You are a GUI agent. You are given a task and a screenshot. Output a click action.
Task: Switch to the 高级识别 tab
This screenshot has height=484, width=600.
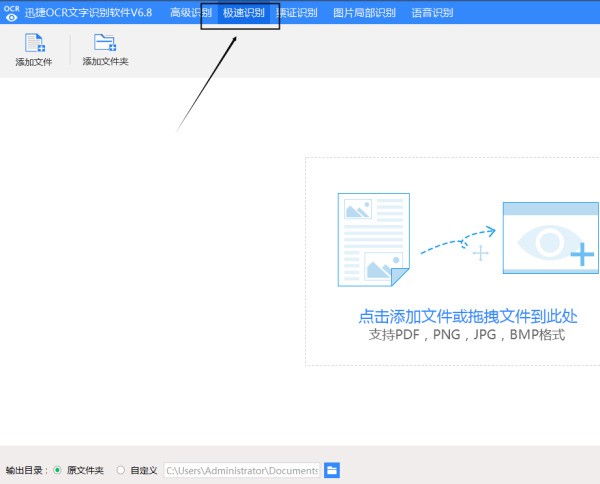(191, 13)
